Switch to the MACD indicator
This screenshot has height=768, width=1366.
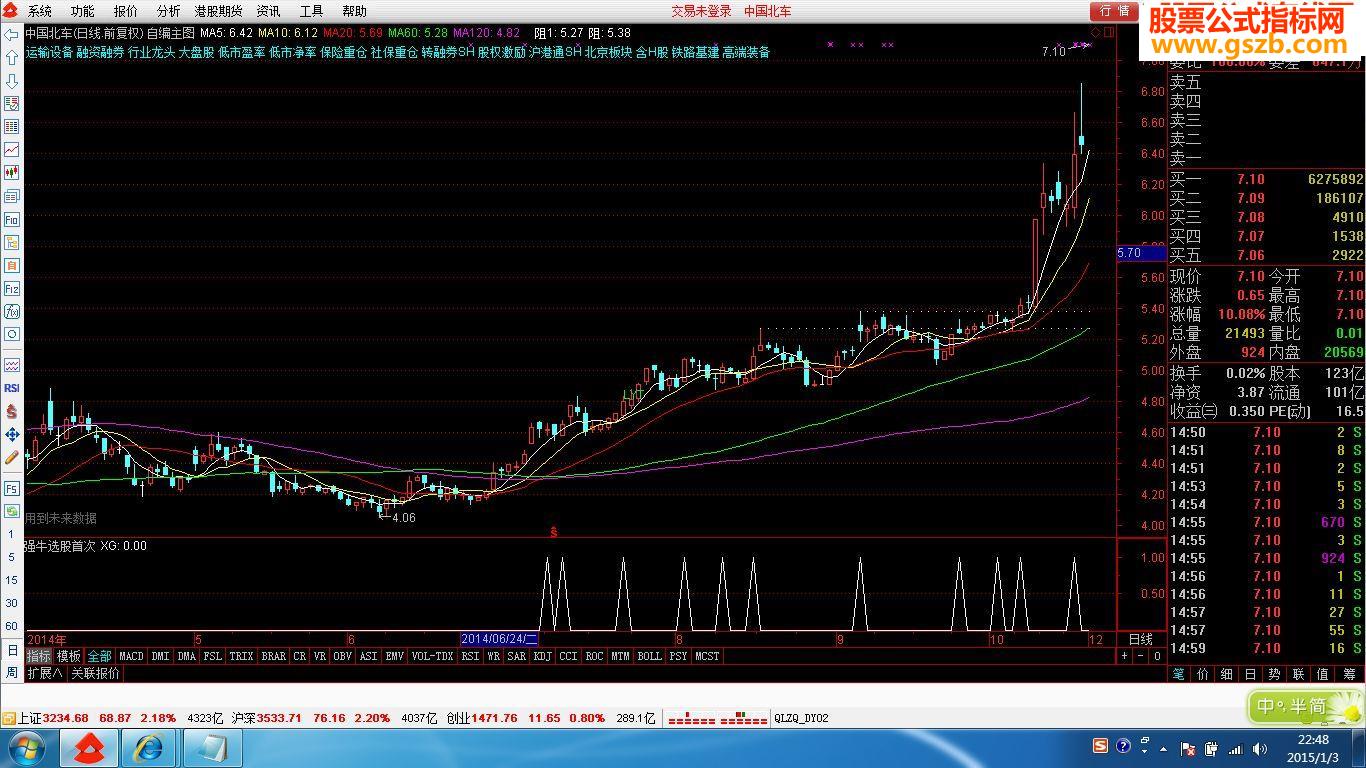tap(131, 656)
